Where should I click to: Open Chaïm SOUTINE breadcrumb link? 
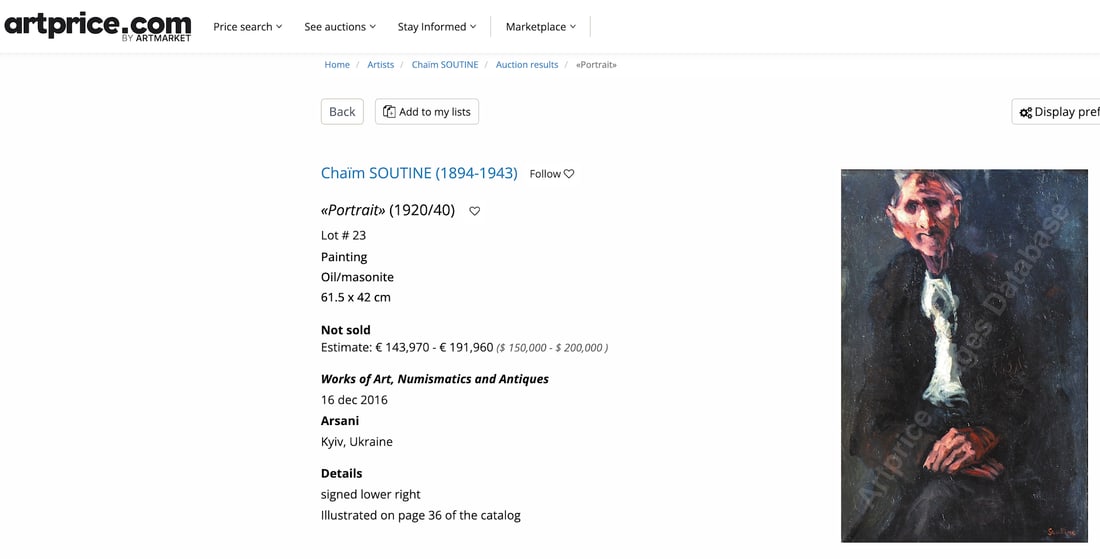pos(445,65)
